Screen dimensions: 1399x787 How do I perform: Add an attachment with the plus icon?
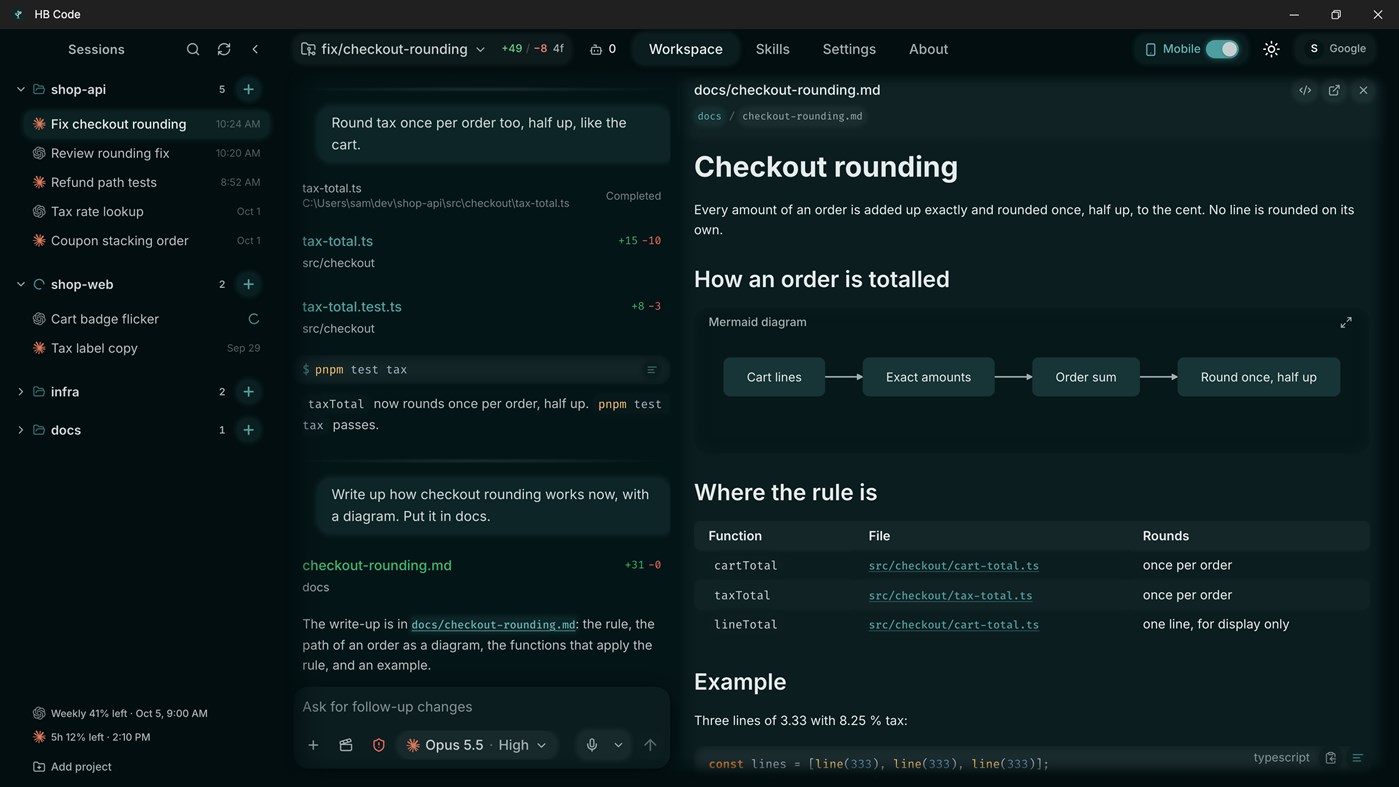(313, 745)
